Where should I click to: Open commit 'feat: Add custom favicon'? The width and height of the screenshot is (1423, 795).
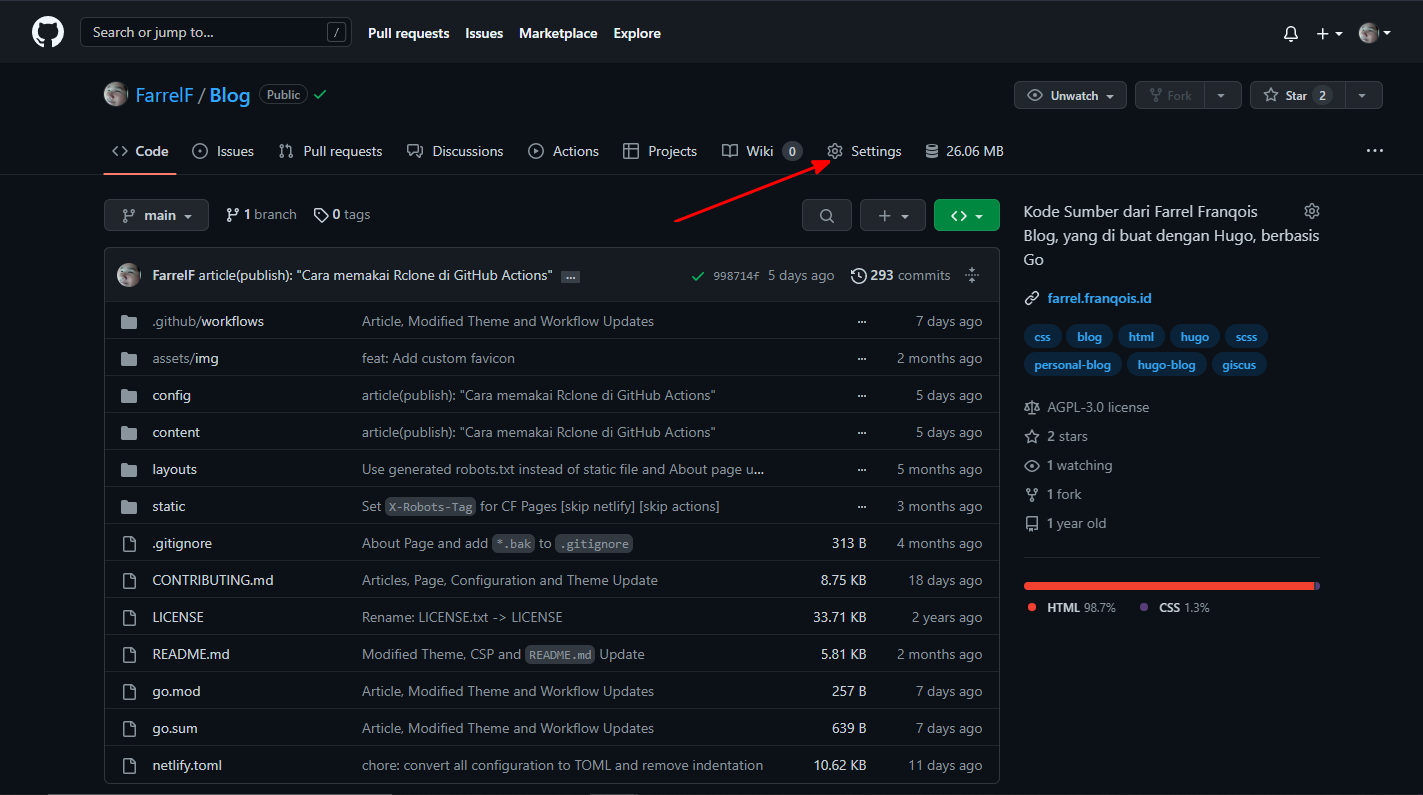pyautogui.click(x=438, y=358)
